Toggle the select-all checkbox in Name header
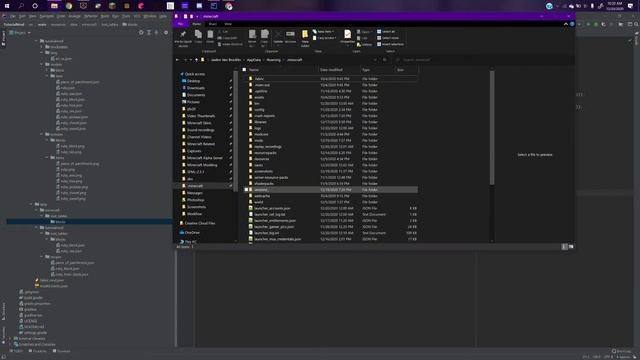Image resolution: width=640 pixels, height=360 pixels. [x=244, y=70]
